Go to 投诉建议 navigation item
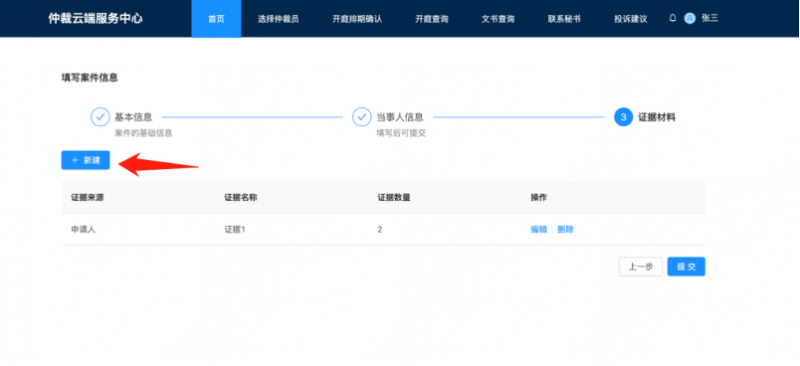Image resolution: width=800 pixels, height=366 pixels. [x=631, y=19]
